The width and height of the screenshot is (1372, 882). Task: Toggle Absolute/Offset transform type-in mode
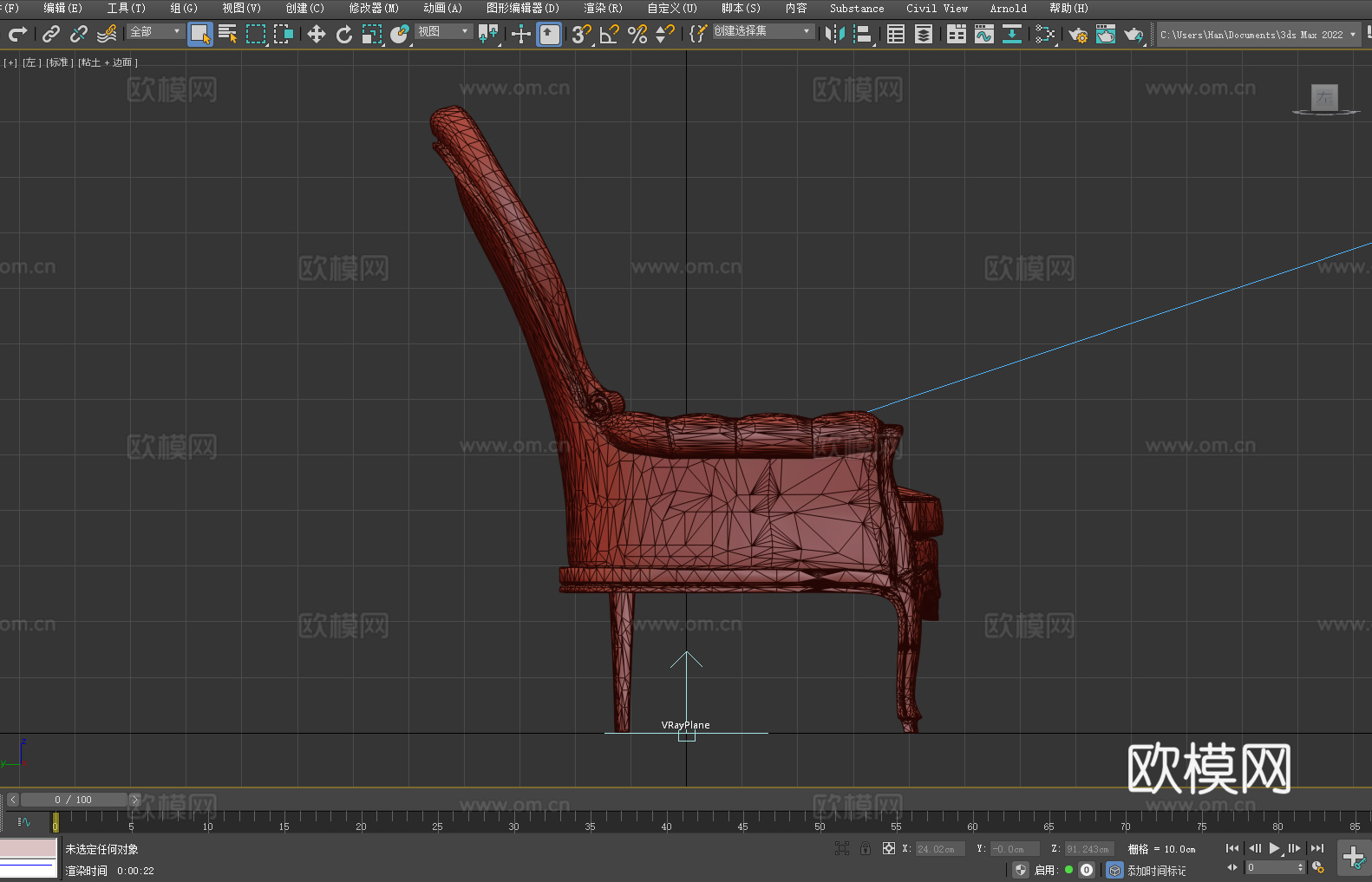889,848
